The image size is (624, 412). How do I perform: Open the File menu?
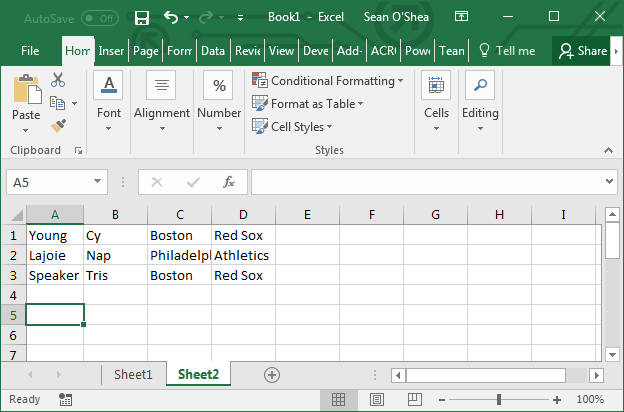pyautogui.click(x=30, y=51)
